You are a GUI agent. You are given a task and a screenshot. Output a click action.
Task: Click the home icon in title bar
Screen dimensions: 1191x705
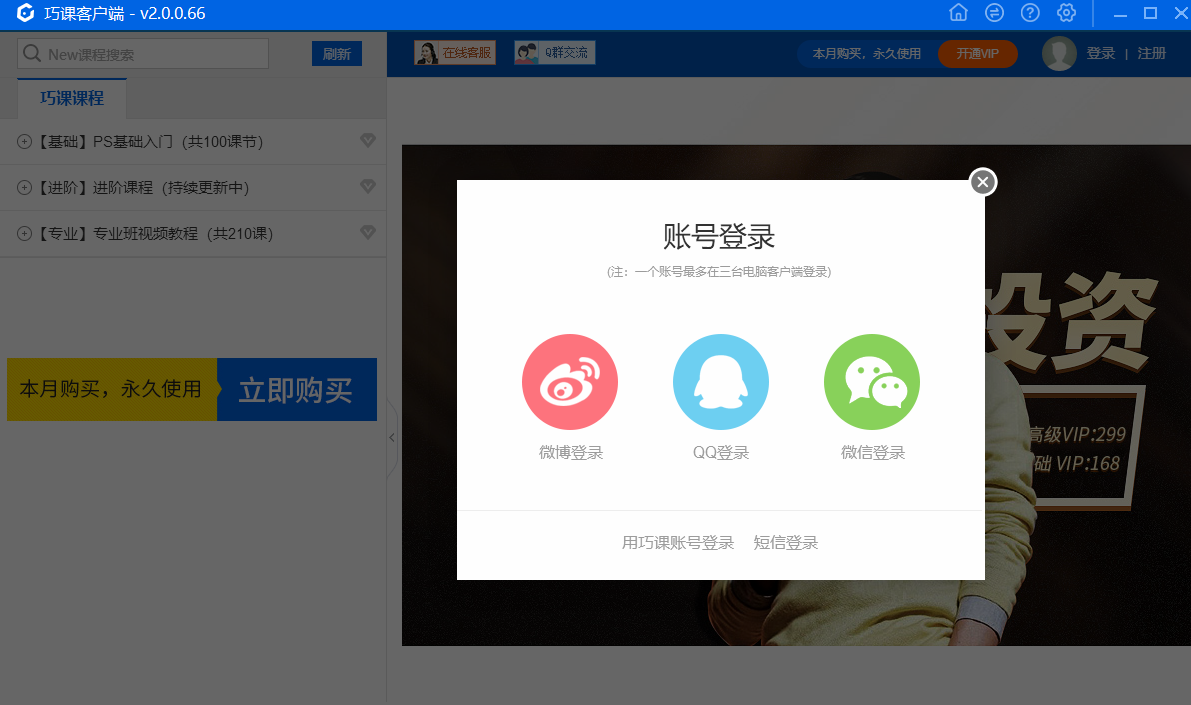click(958, 13)
